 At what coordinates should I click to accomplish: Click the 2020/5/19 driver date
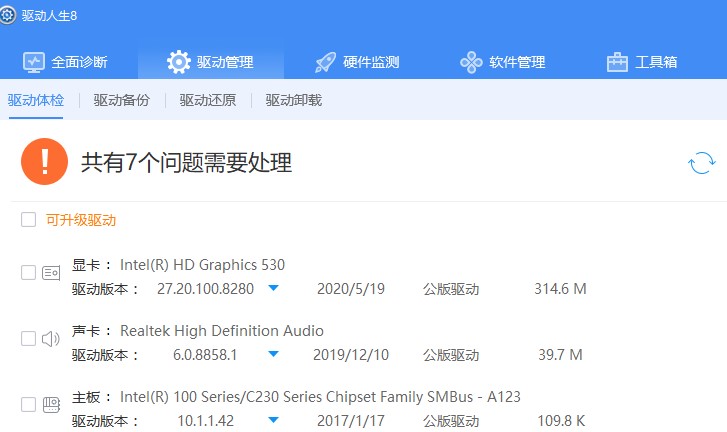[x=351, y=289]
